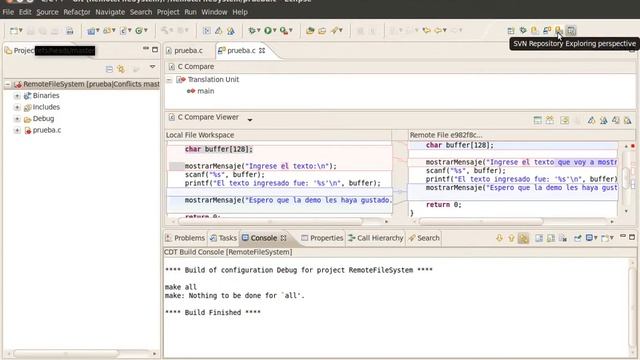This screenshot has height=360, width=640.
Task: Open the Debug button dropdown arrow
Action: coord(259,30)
